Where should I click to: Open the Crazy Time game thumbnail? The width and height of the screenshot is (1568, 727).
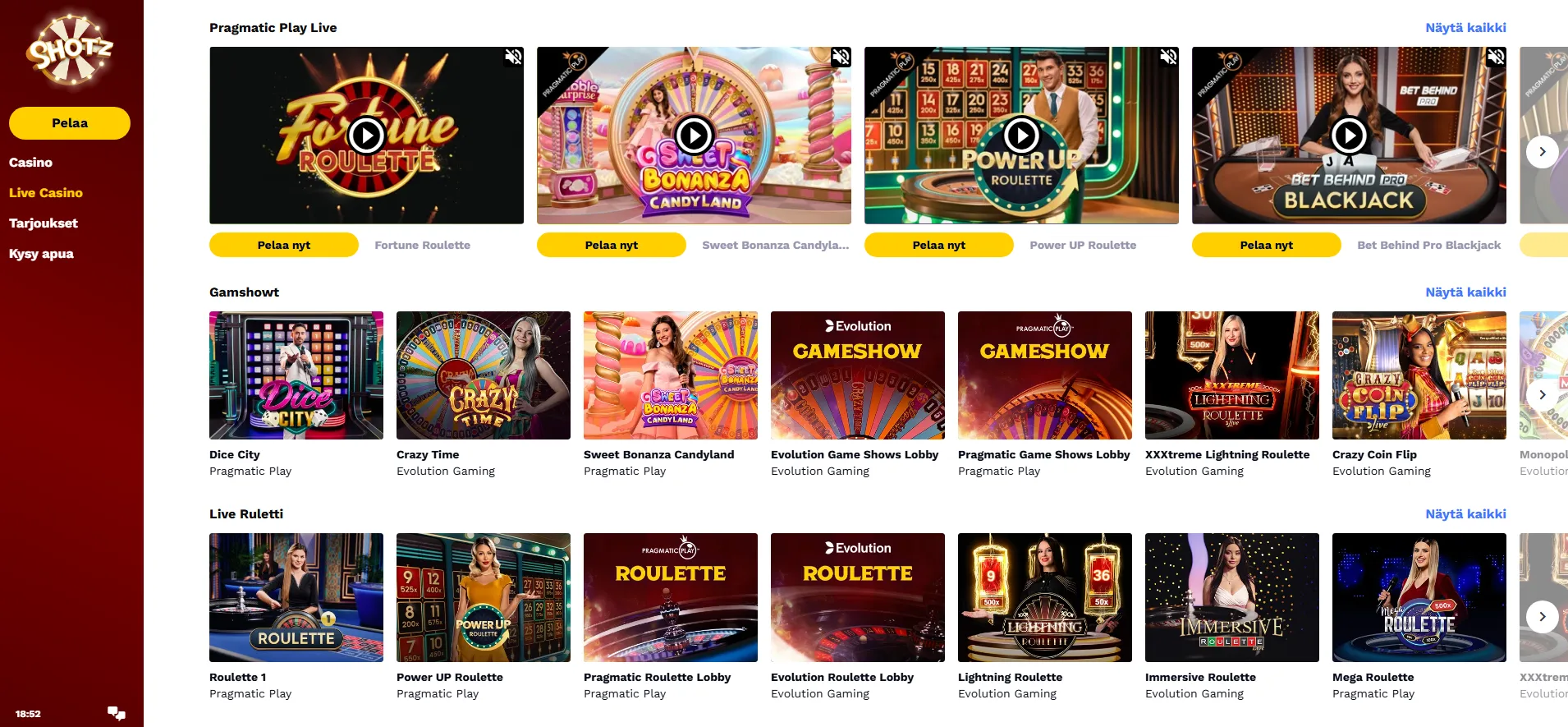[x=484, y=375]
